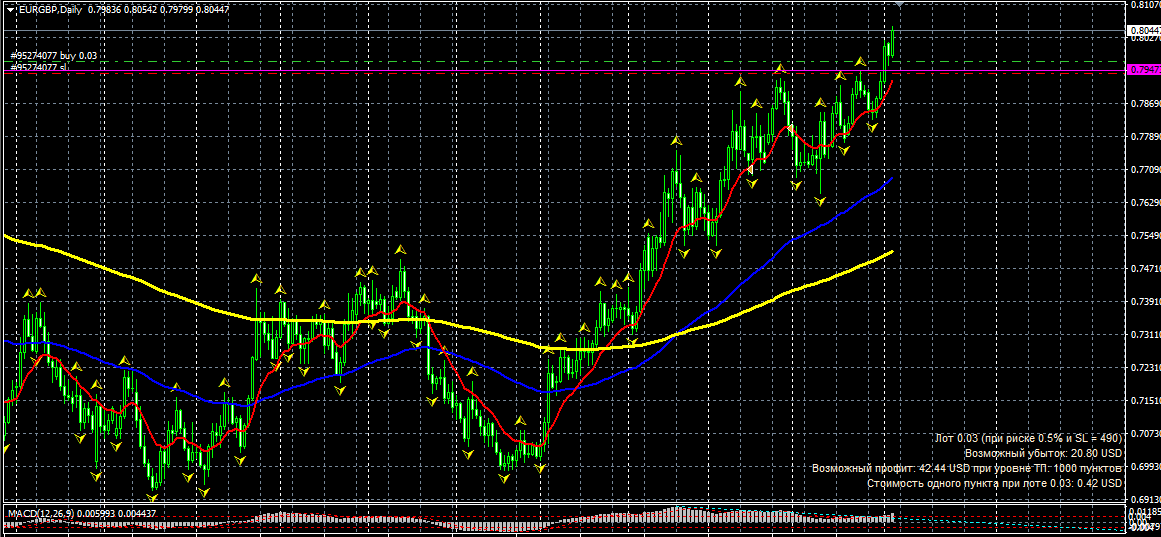Click the Возможный убыток: 20.80 USD line

pos(1044,453)
